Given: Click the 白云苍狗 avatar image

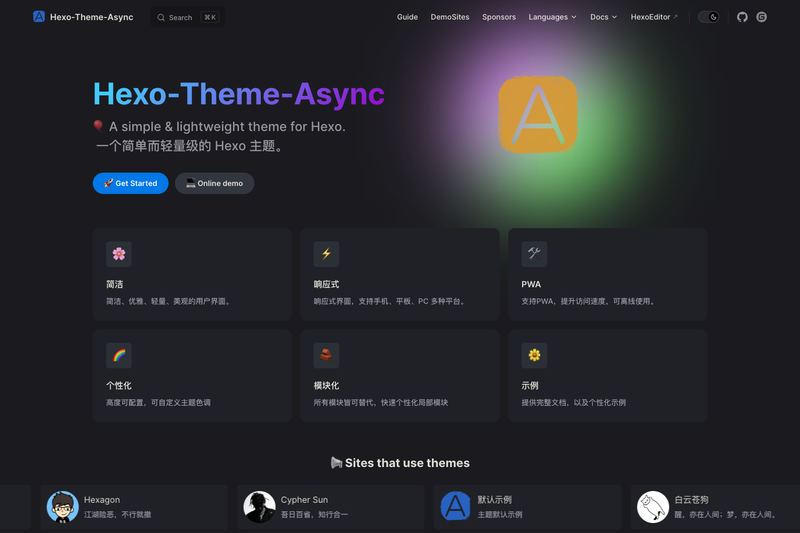Looking at the screenshot, I should point(653,507).
